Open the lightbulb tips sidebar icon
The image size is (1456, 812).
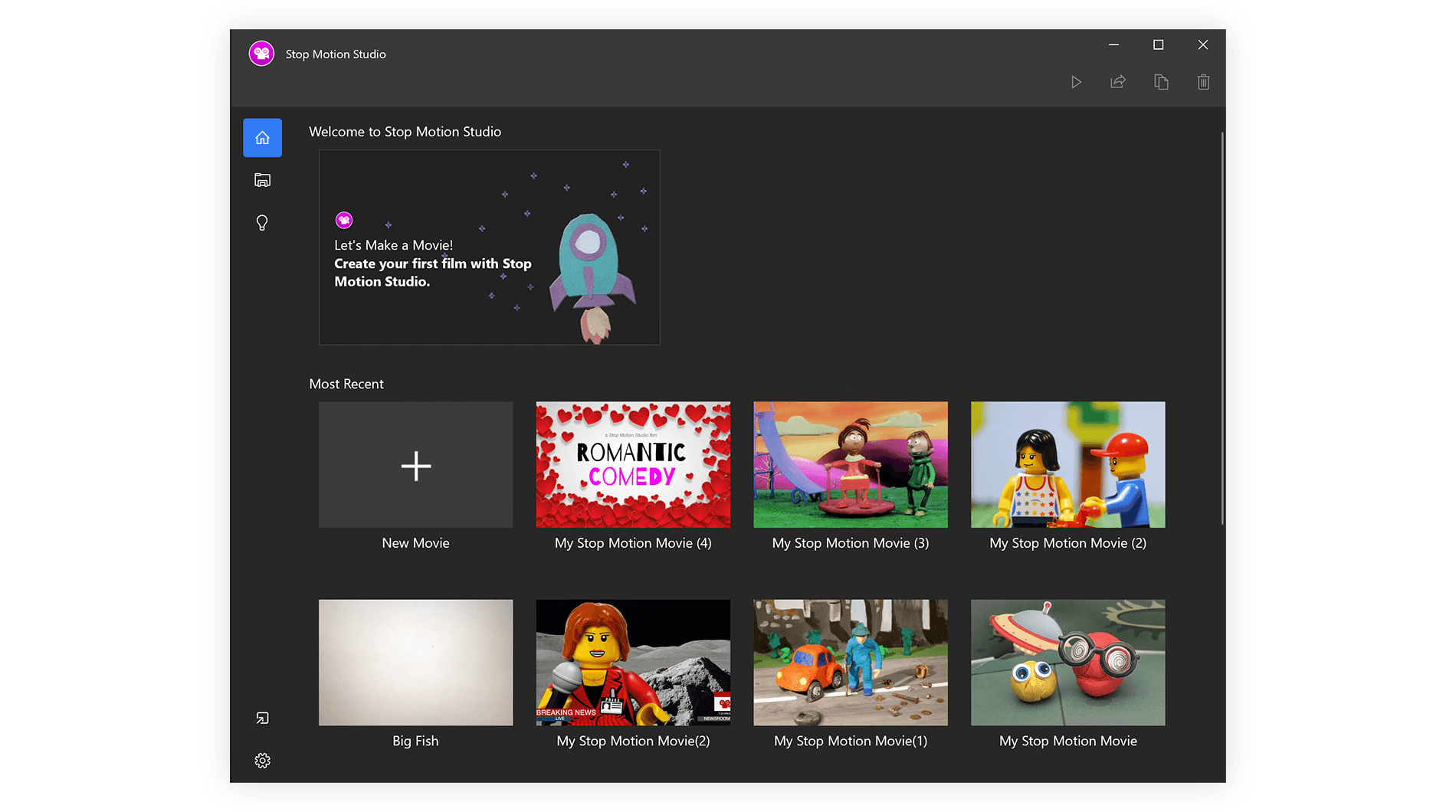pos(262,223)
